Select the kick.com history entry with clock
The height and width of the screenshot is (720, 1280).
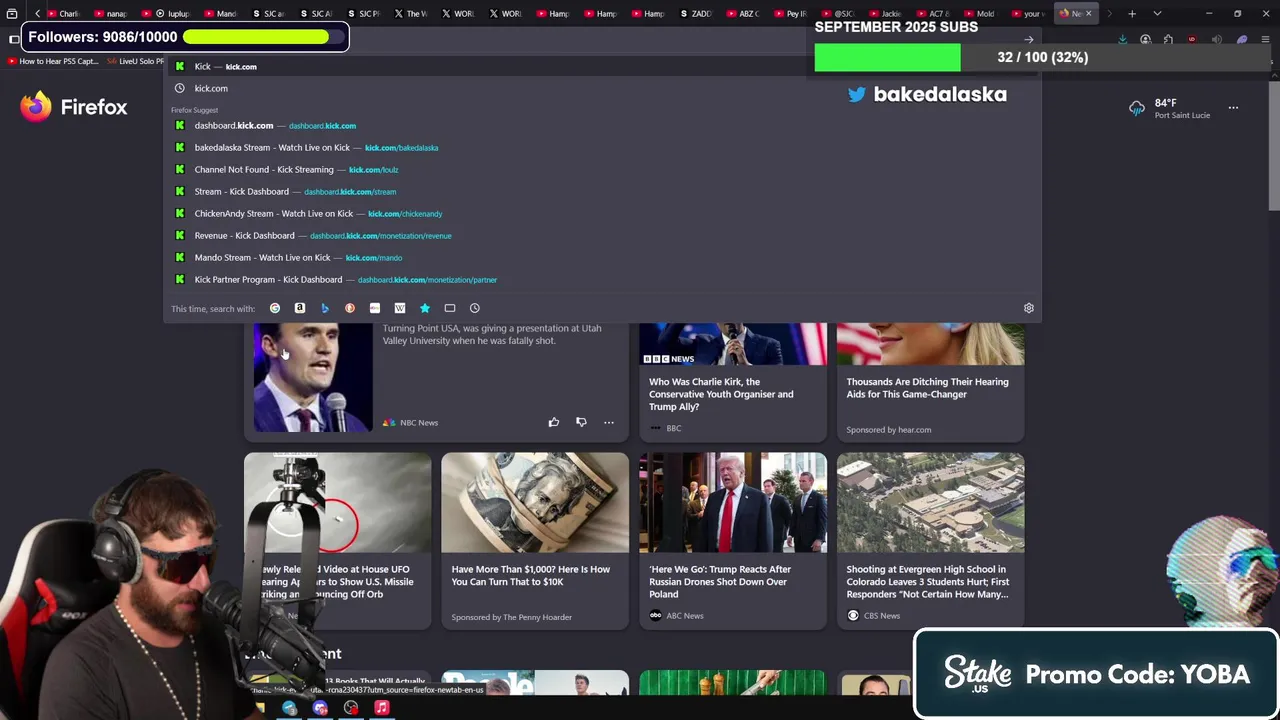pos(603,88)
